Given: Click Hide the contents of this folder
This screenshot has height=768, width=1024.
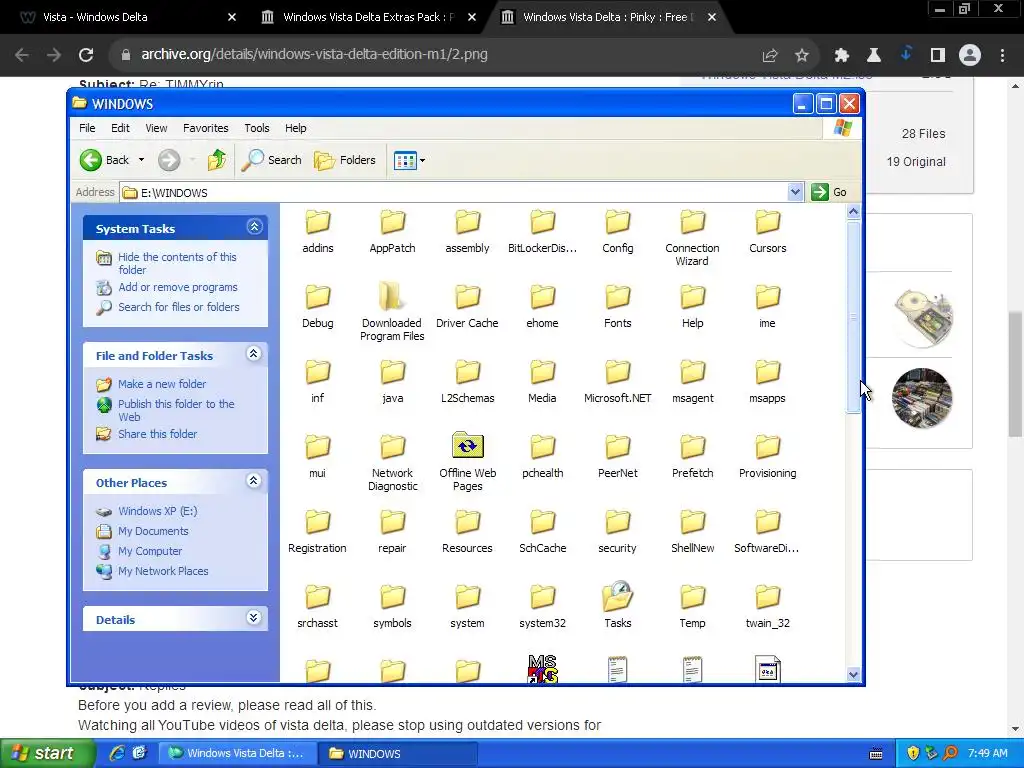Looking at the screenshot, I should pos(177,263).
